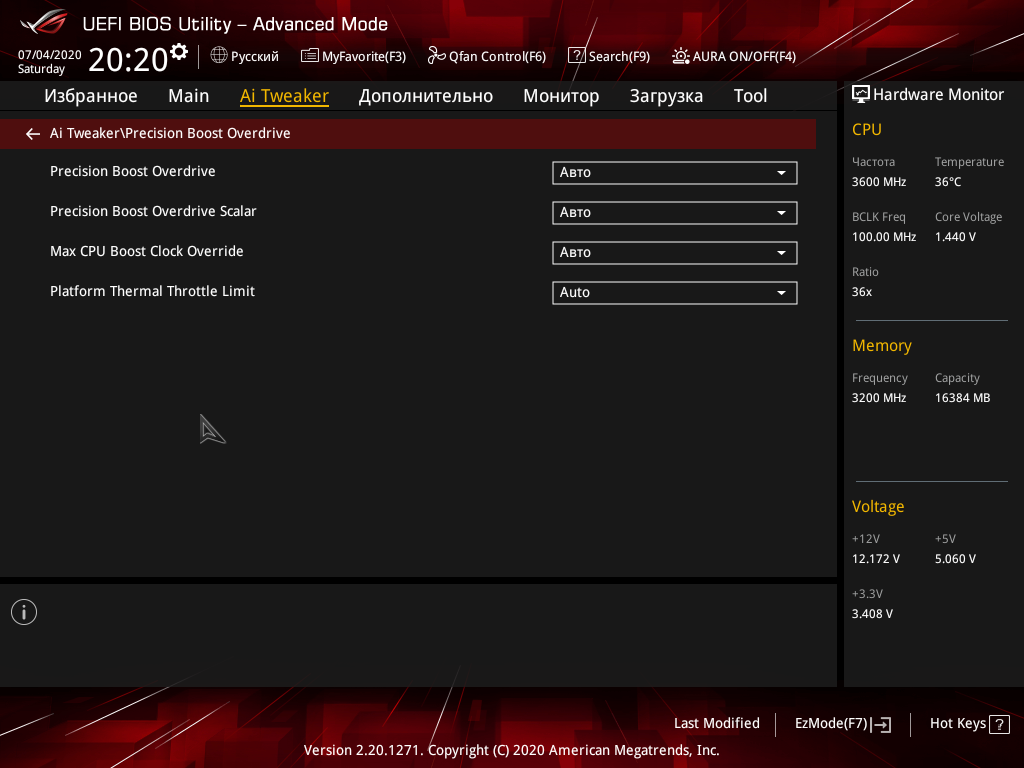Open the Монитор tab
The width and height of the screenshot is (1024, 768).
click(x=561, y=96)
